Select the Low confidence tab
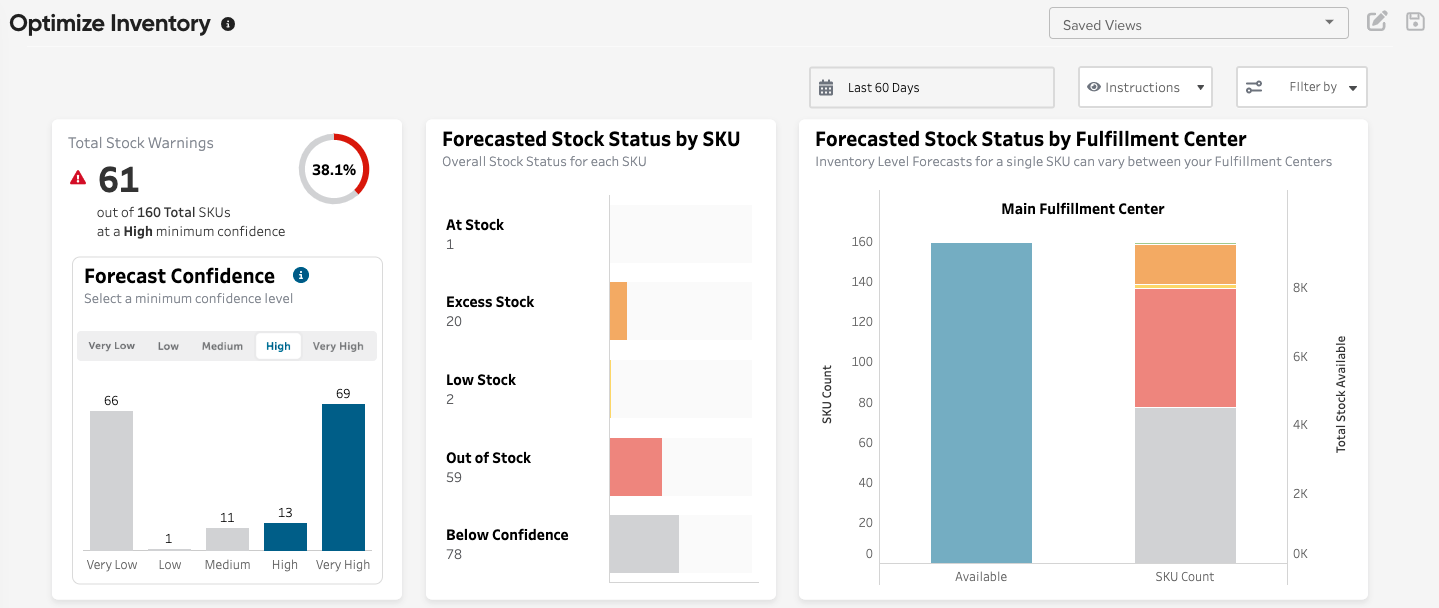Image resolution: width=1439 pixels, height=608 pixels. tap(168, 346)
